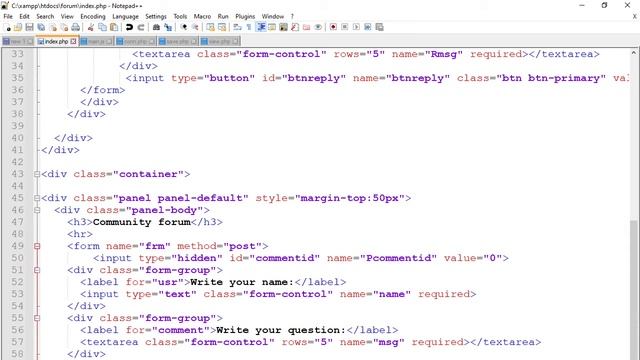This screenshot has height=360, width=640.
Task: Click line number 39 in the margin
Action: click(17, 126)
